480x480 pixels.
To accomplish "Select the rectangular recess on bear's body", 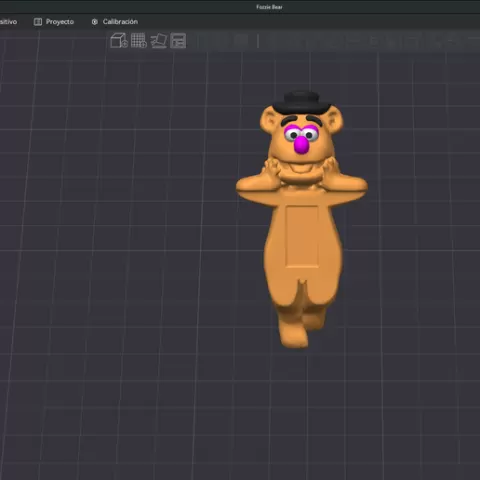I will tap(302, 236).
